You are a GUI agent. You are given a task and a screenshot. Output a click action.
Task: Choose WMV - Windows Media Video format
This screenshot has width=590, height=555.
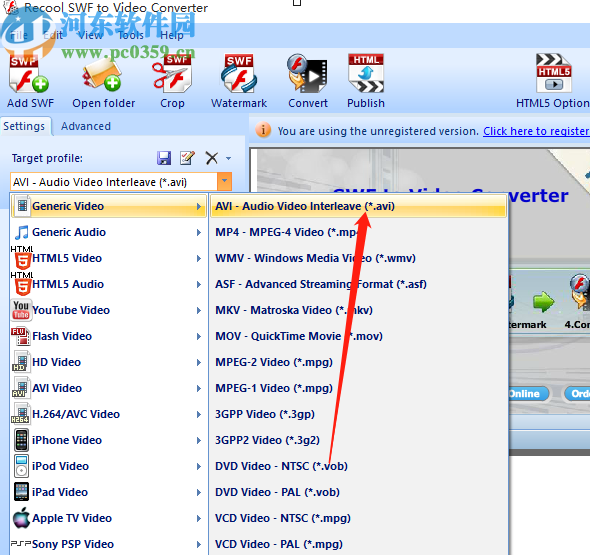tap(358, 258)
